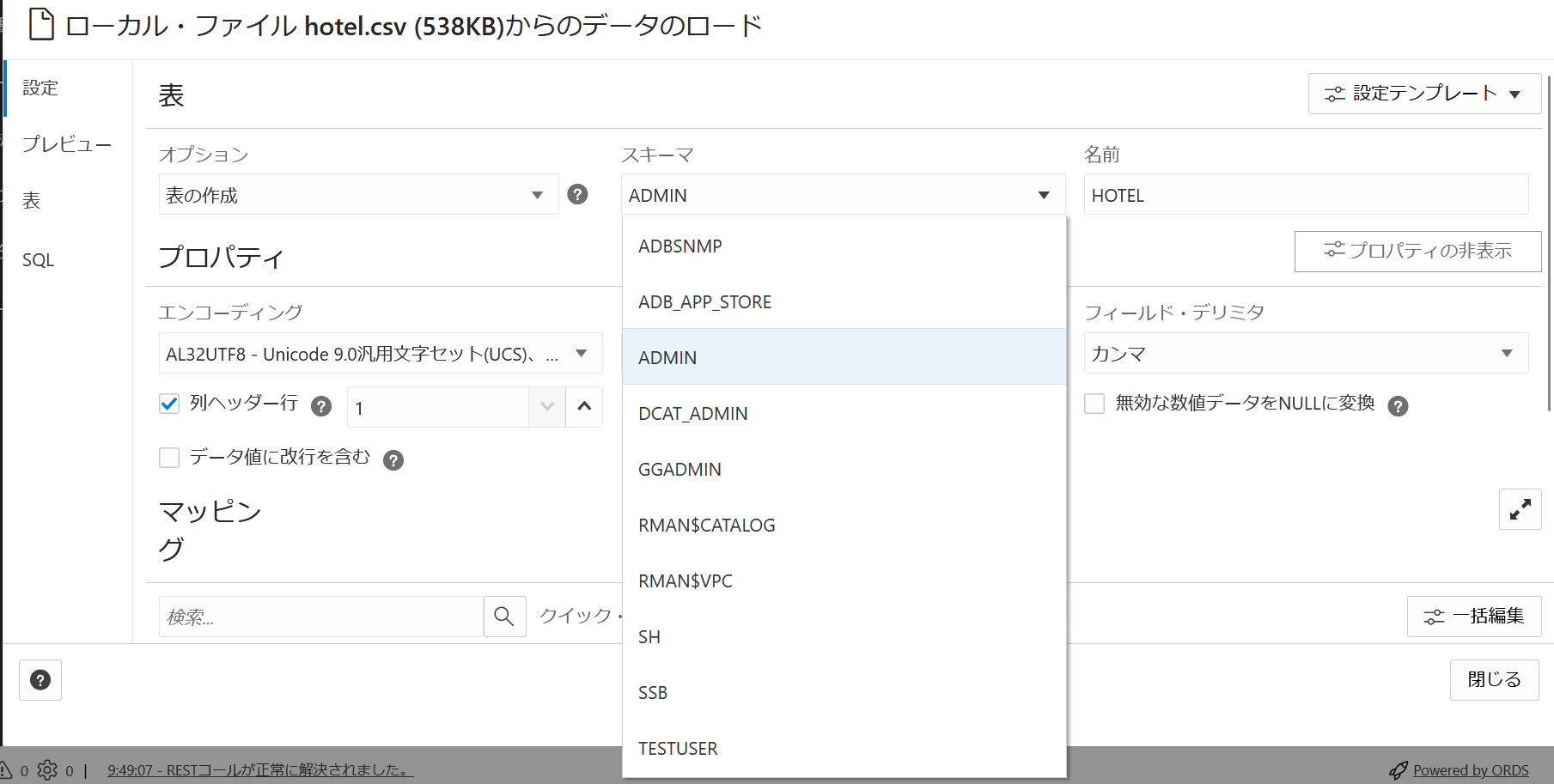
Task: Click the help icon beside the オプション dropdown
Action: 578,195
